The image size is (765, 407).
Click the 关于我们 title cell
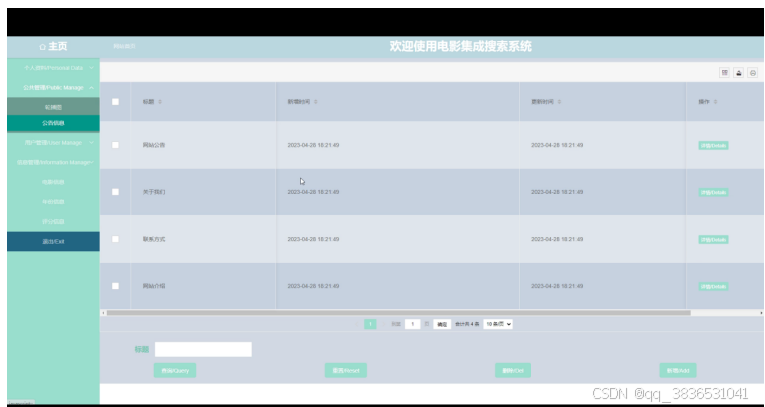(x=154, y=192)
